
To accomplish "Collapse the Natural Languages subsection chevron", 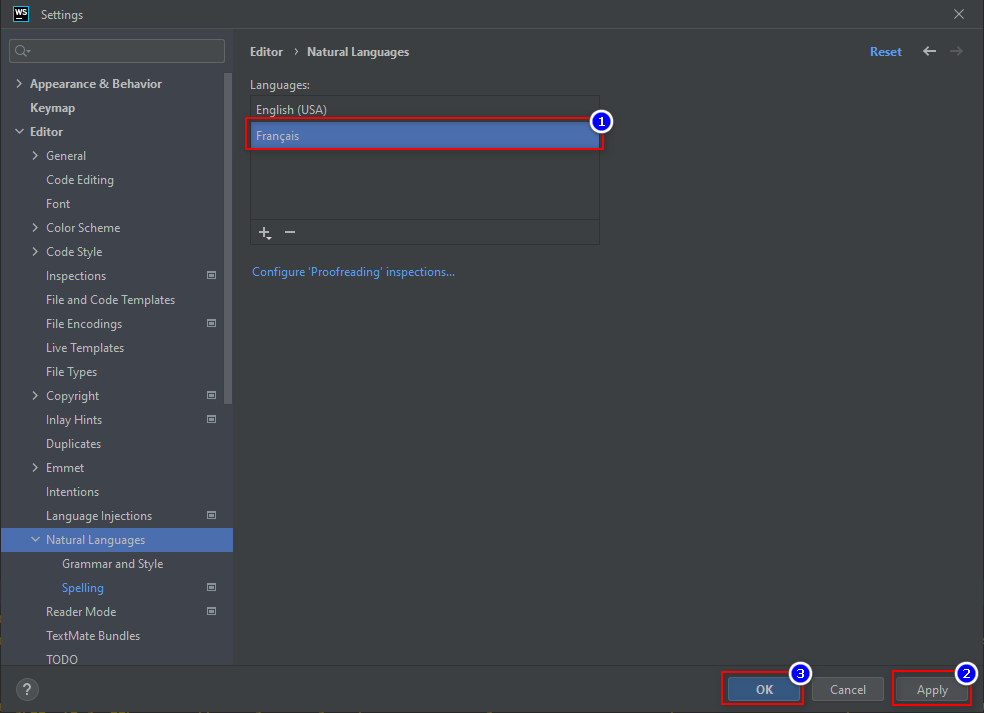I will (35, 539).
